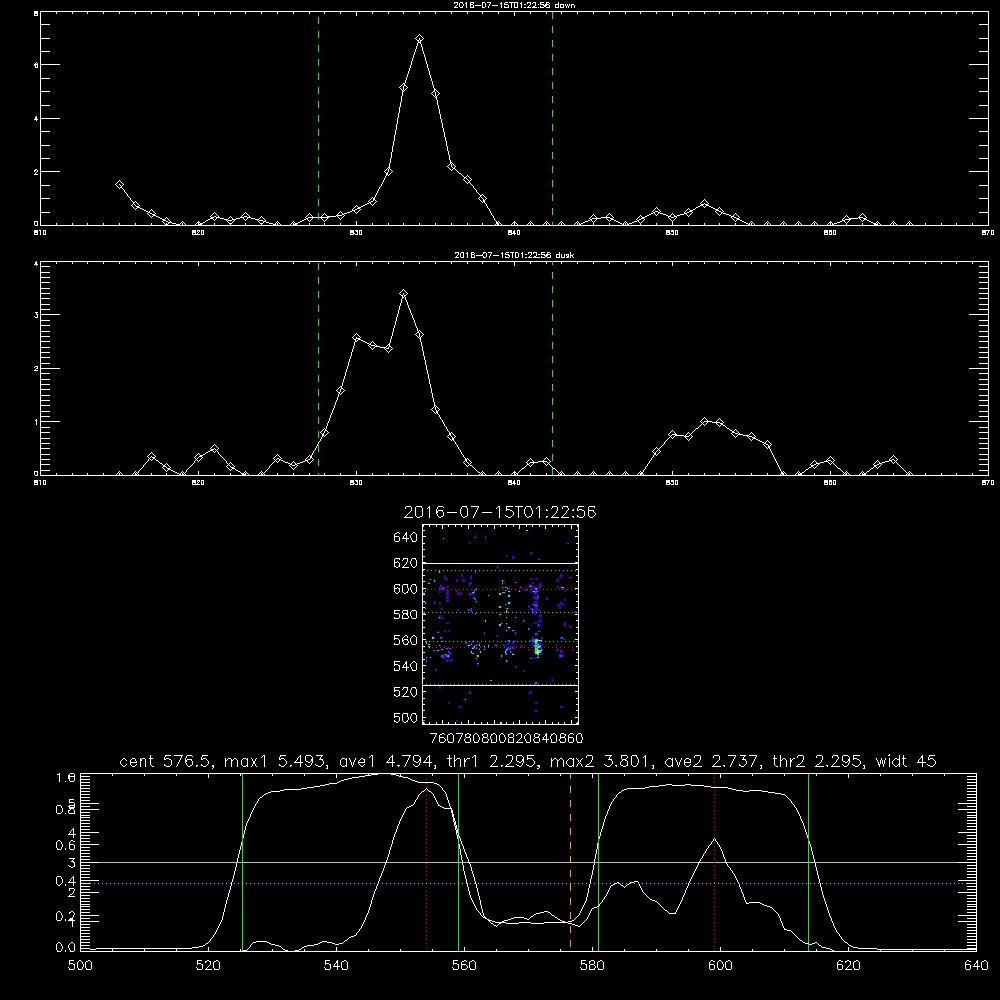
Task: Select red dotted line near 554 in bottom plot
Action: (x=426, y=862)
